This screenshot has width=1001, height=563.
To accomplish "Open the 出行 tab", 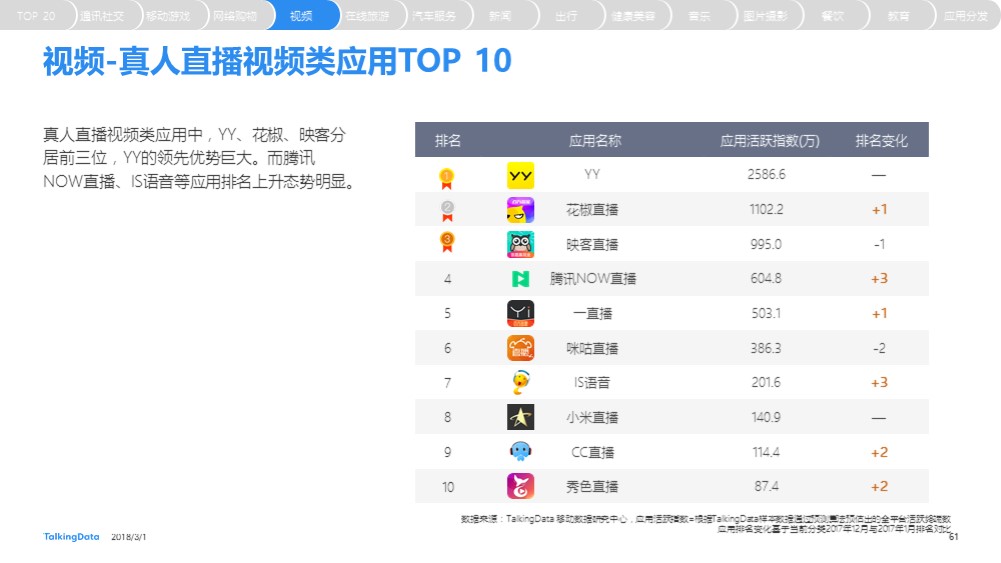I will click(x=566, y=15).
